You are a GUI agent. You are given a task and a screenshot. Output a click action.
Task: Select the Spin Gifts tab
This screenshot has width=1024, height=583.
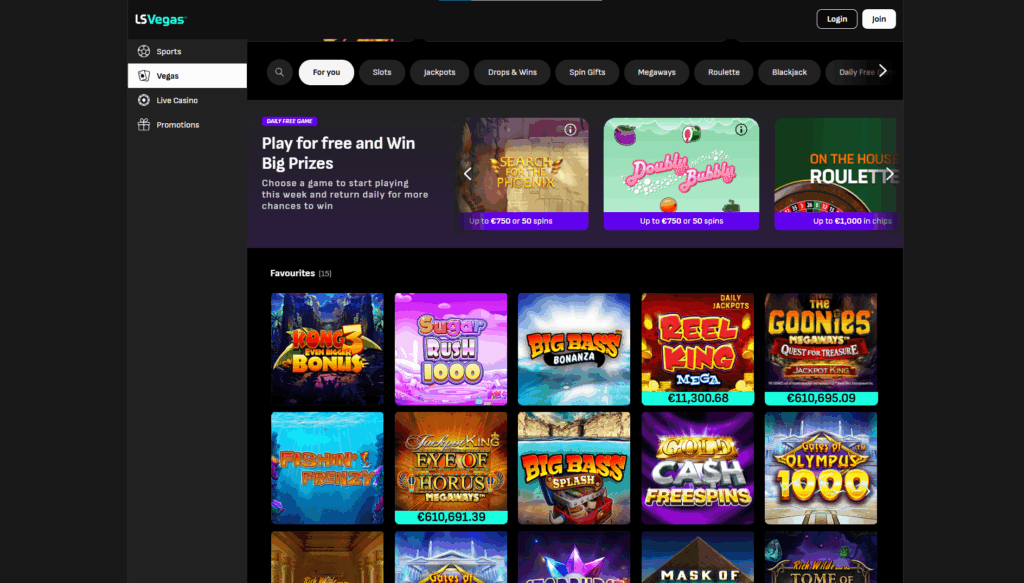(587, 72)
